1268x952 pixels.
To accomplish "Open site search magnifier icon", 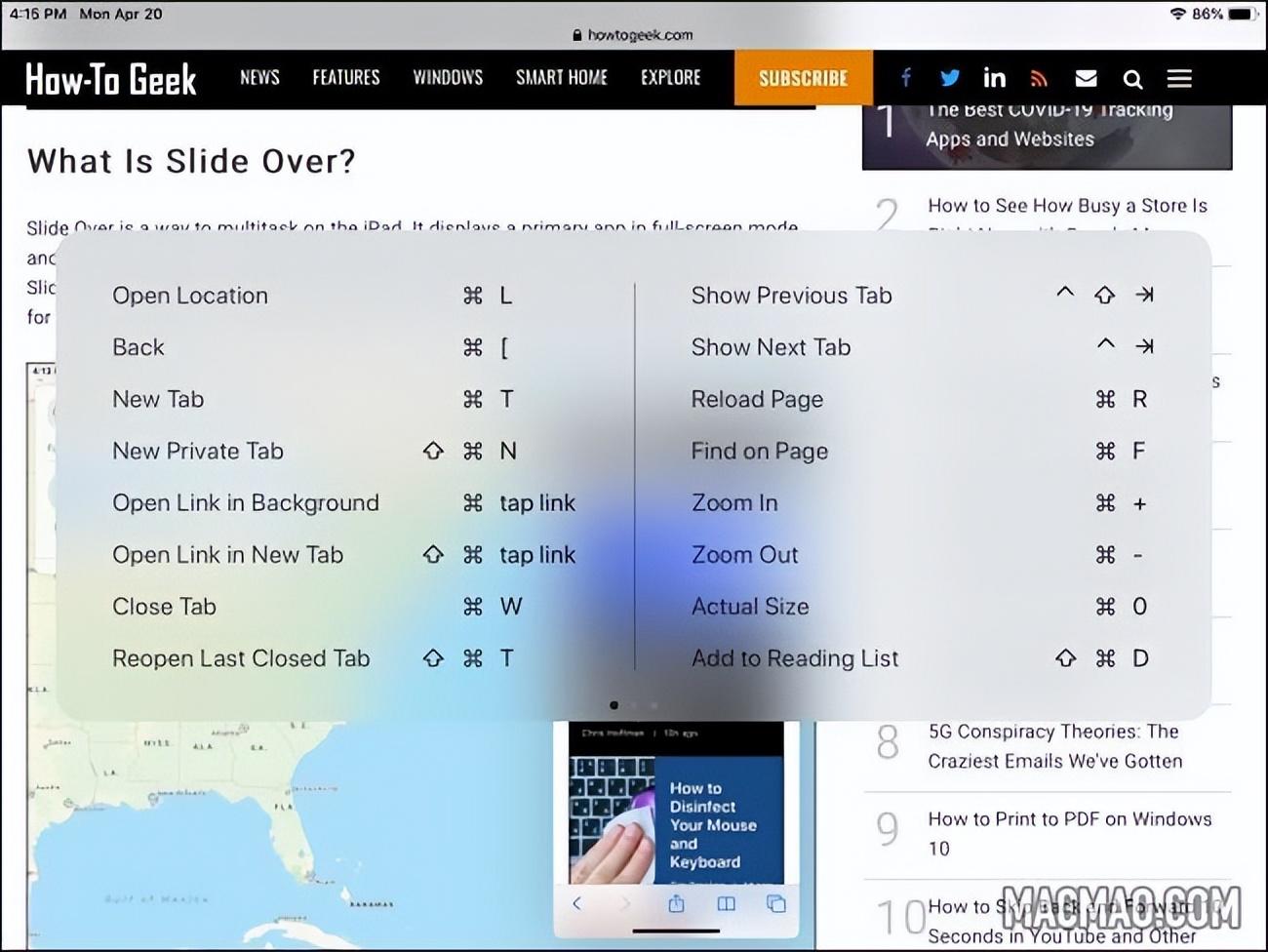I will pos(1132,79).
